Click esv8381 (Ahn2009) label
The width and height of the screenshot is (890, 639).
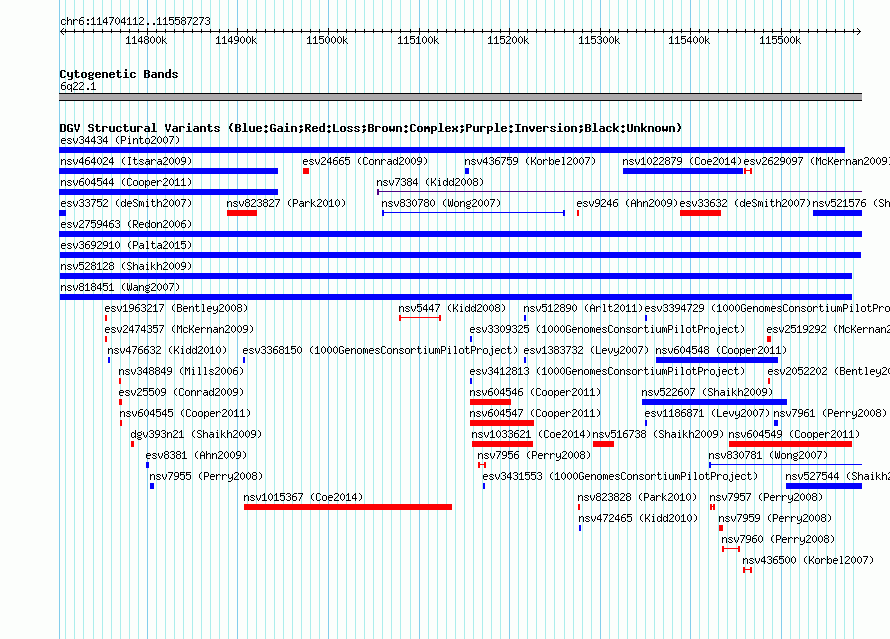point(196,455)
